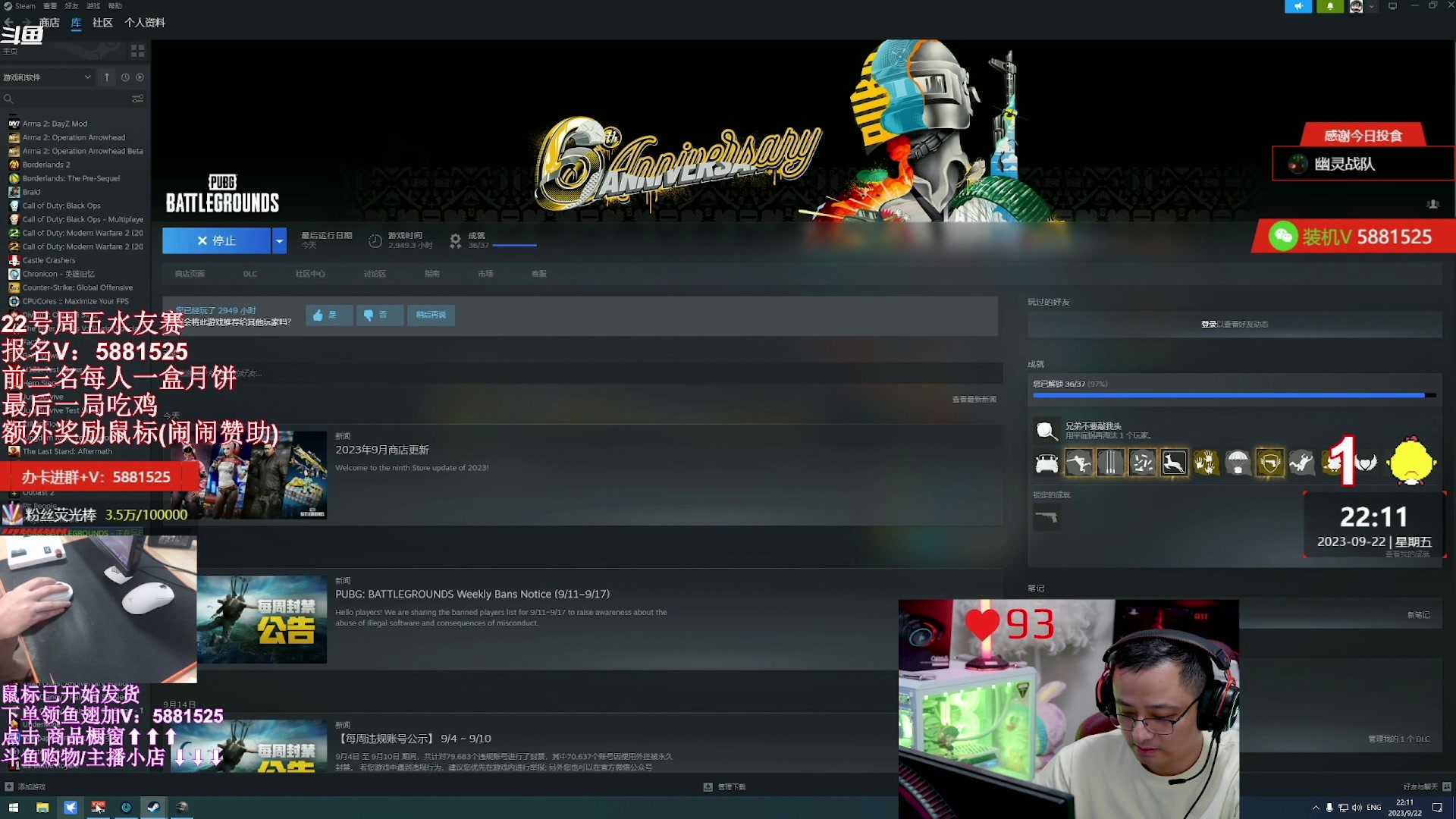Toggle the recent activity clock filter

(x=125, y=77)
